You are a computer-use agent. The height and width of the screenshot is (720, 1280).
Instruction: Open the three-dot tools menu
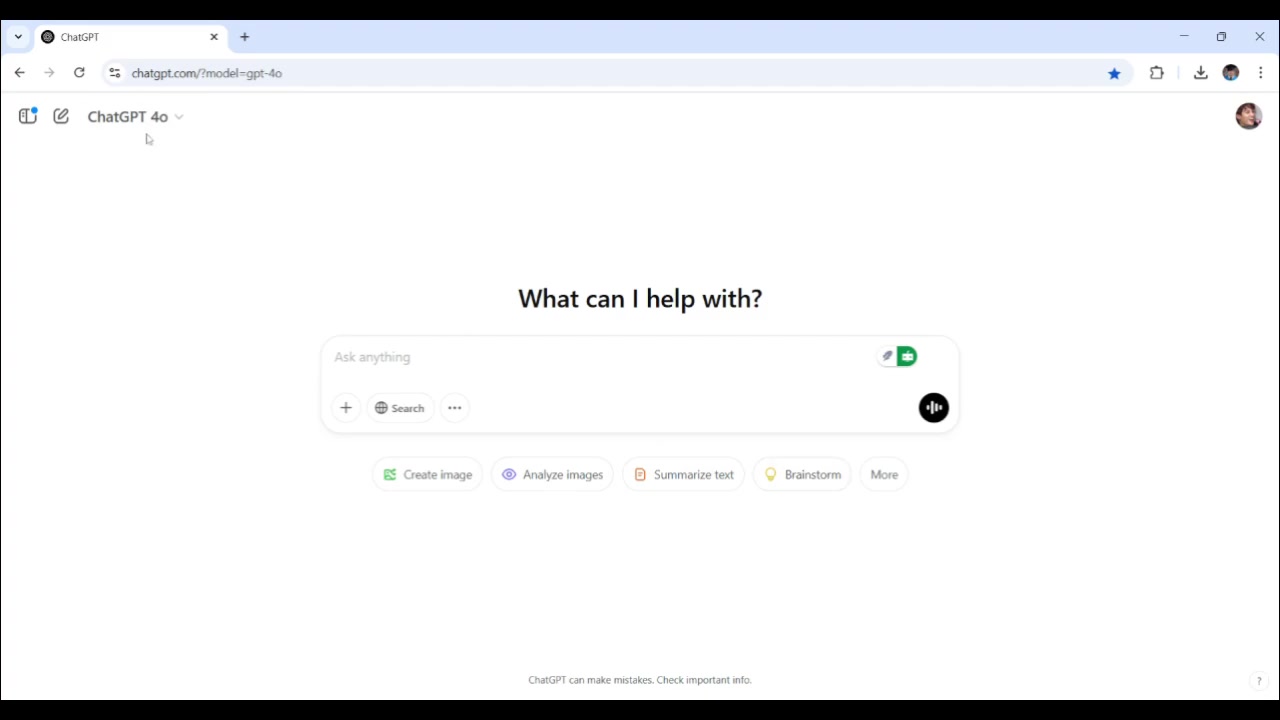pyautogui.click(x=455, y=408)
